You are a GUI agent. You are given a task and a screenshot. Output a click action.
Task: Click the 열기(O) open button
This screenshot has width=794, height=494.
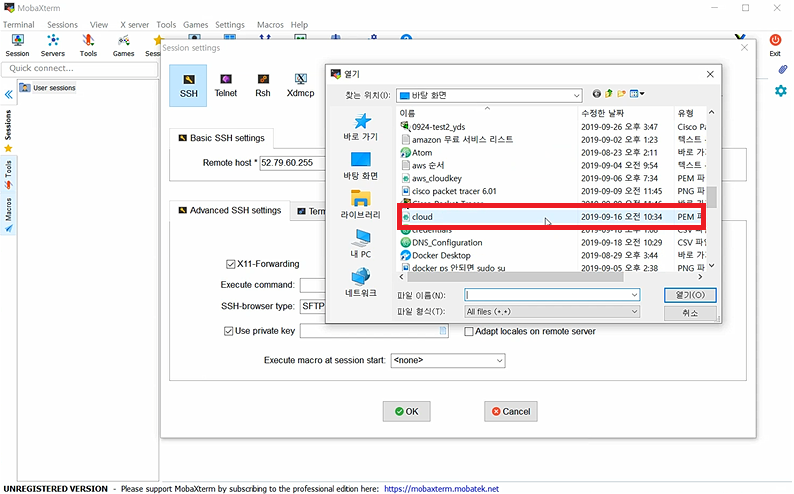tap(690, 295)
